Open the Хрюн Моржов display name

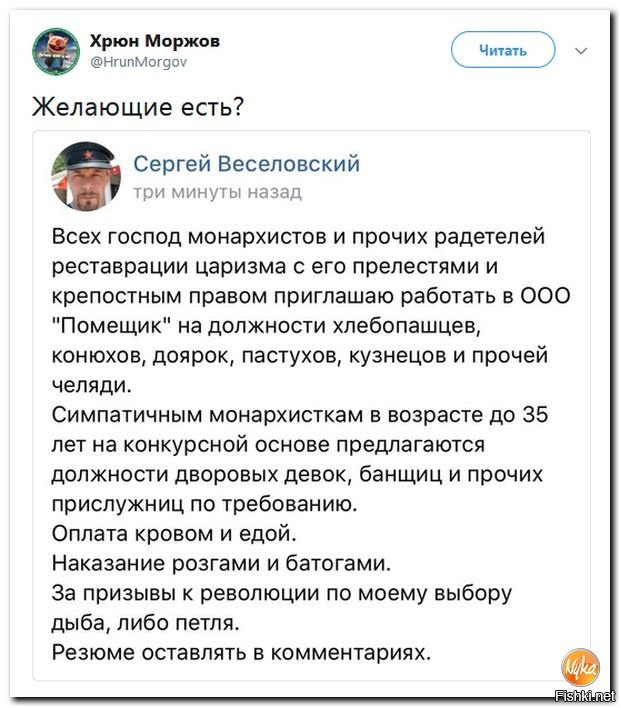click(155, 41)
